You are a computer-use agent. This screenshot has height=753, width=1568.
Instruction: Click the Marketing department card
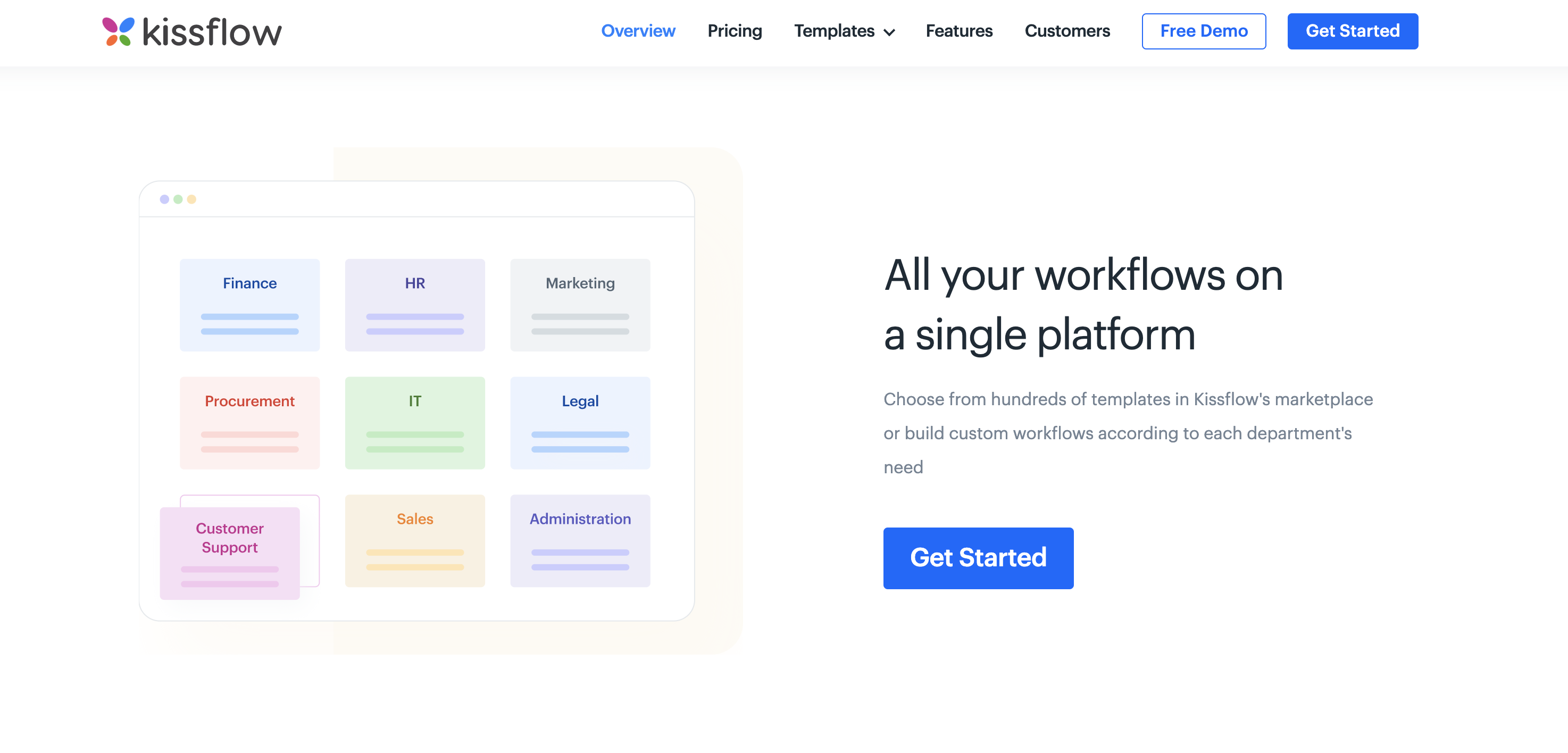coord(579,305)
